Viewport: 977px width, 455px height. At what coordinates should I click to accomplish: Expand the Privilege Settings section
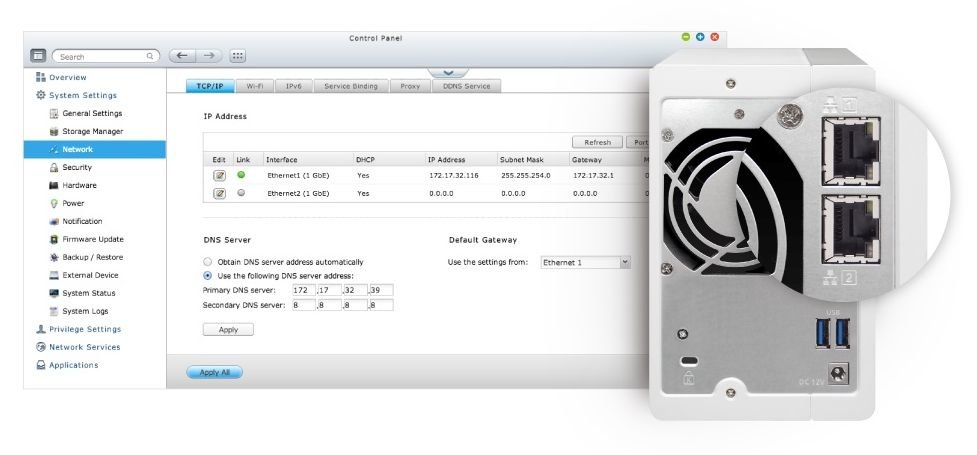point(84,329)
